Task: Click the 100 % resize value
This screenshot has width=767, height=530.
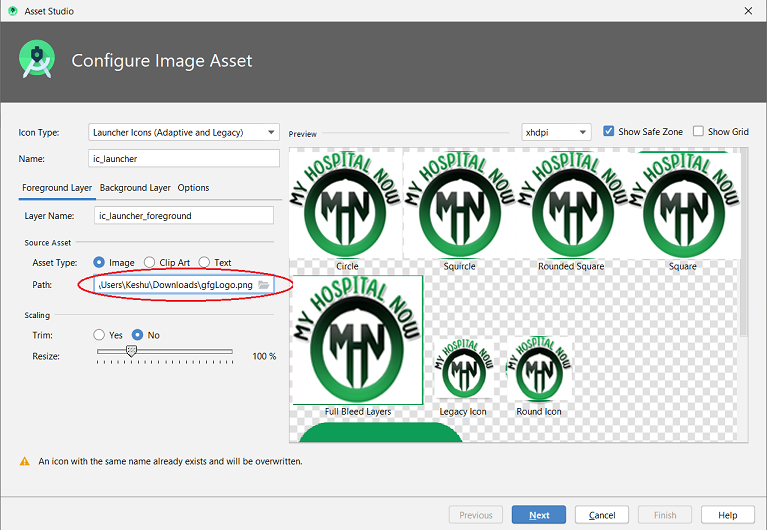Action: click(264, 356)
